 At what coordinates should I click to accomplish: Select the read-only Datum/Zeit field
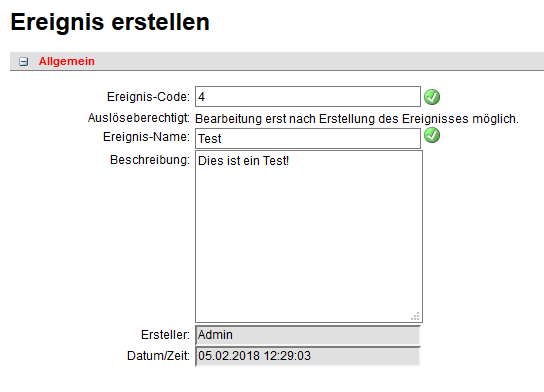click(x=308, y=356)
